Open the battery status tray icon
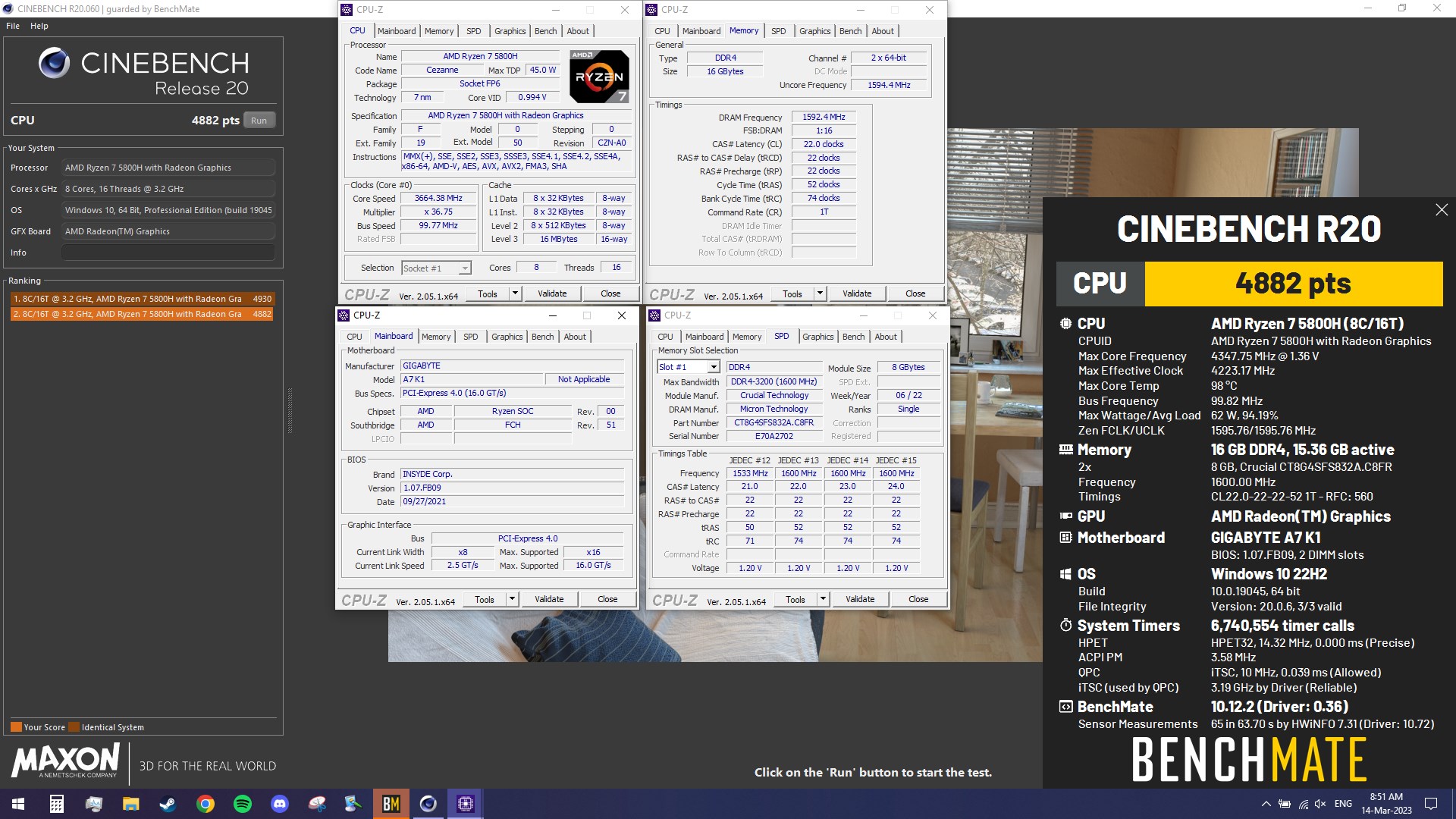 [1285, 804]
